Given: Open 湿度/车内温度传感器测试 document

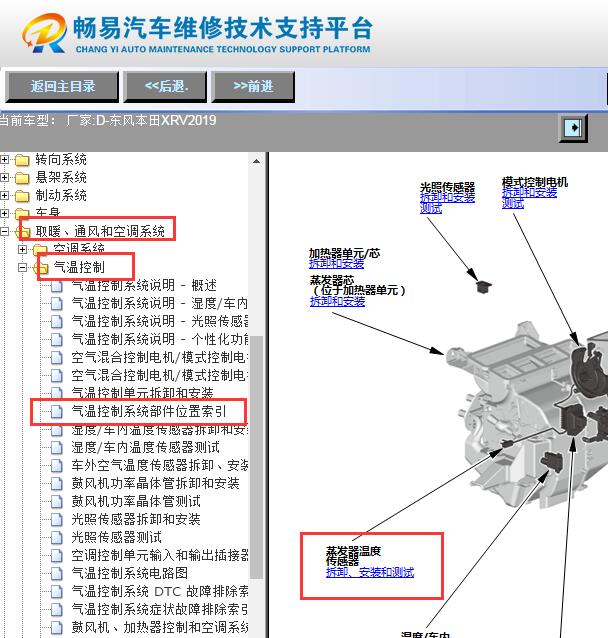Looking at the screenshot, I should tap(145, 447).
